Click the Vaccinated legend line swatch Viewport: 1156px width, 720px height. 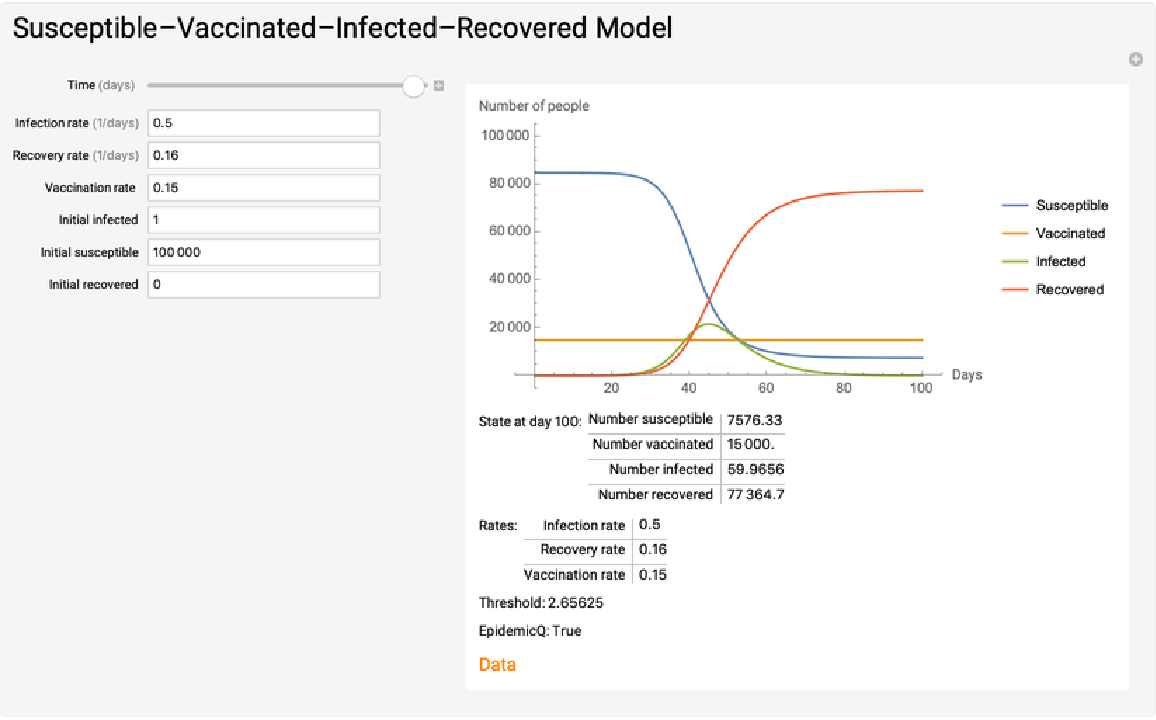click(1014, 233)
